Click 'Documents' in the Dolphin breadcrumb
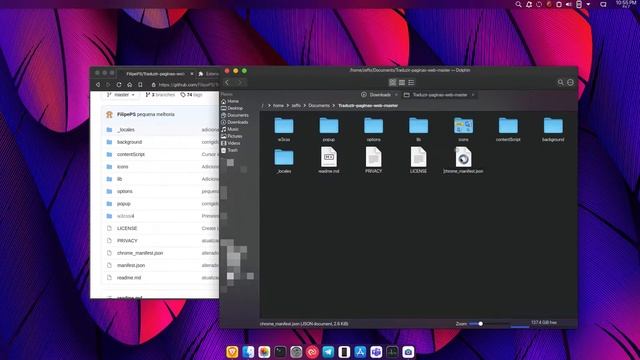This screenshot has height=360, width=640. pos(319,105)
